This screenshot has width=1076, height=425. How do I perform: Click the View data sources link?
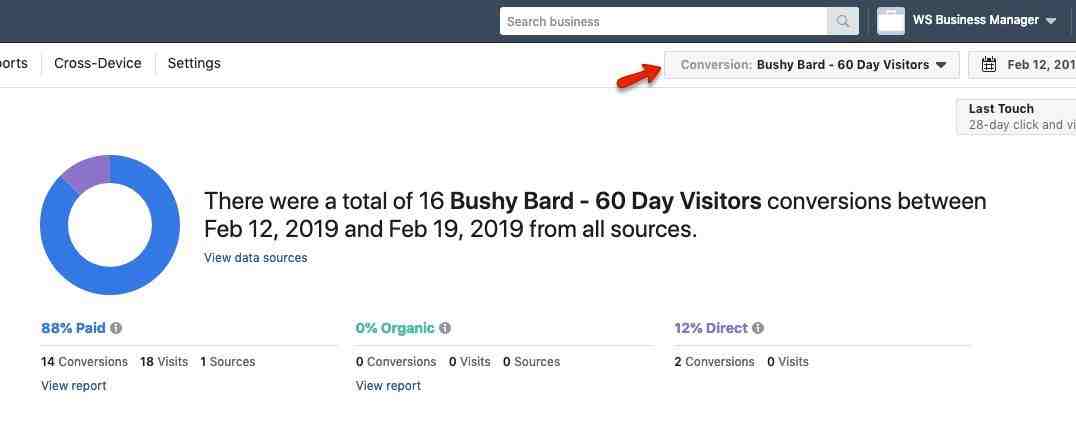pos(256,257)
